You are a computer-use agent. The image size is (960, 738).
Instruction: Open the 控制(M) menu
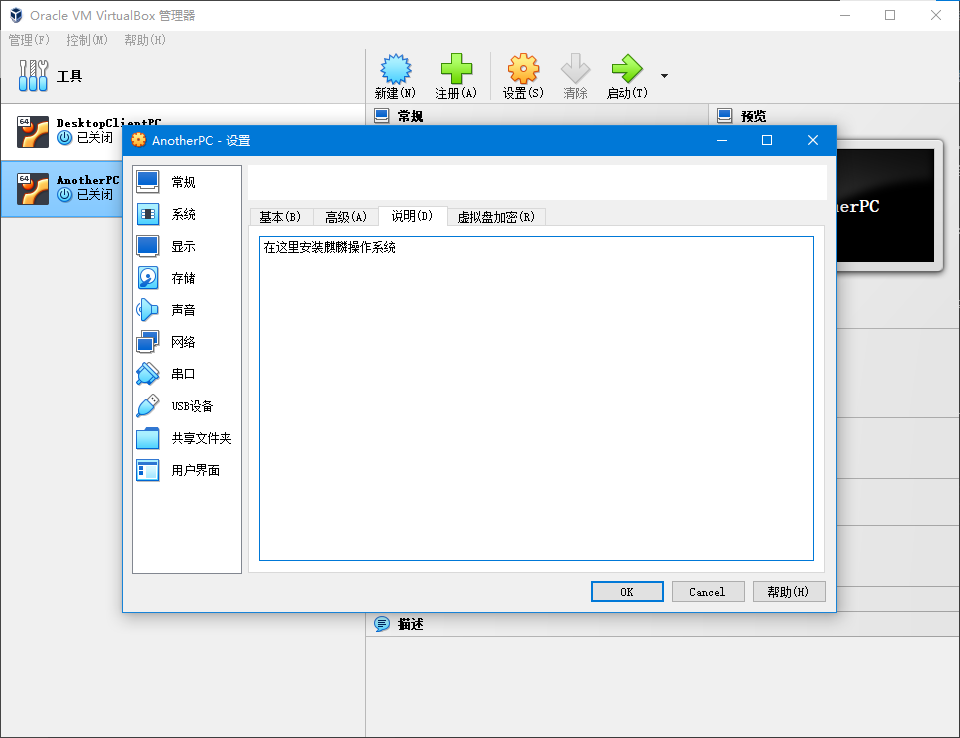pyautogui.click(x=87, y=40)
